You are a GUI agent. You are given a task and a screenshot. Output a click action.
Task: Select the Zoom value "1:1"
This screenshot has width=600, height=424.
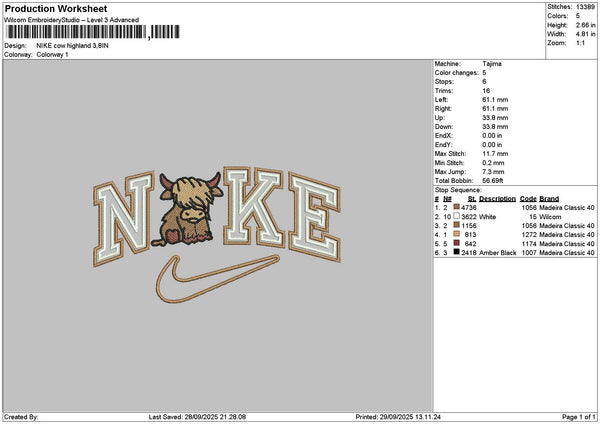(x=580, y=43)
